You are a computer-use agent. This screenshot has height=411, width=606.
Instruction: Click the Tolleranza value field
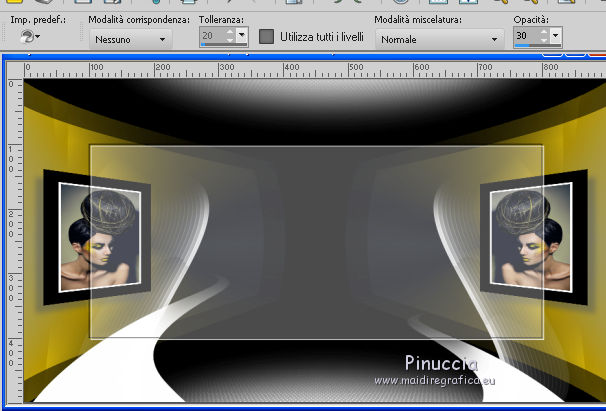point(212,36)
